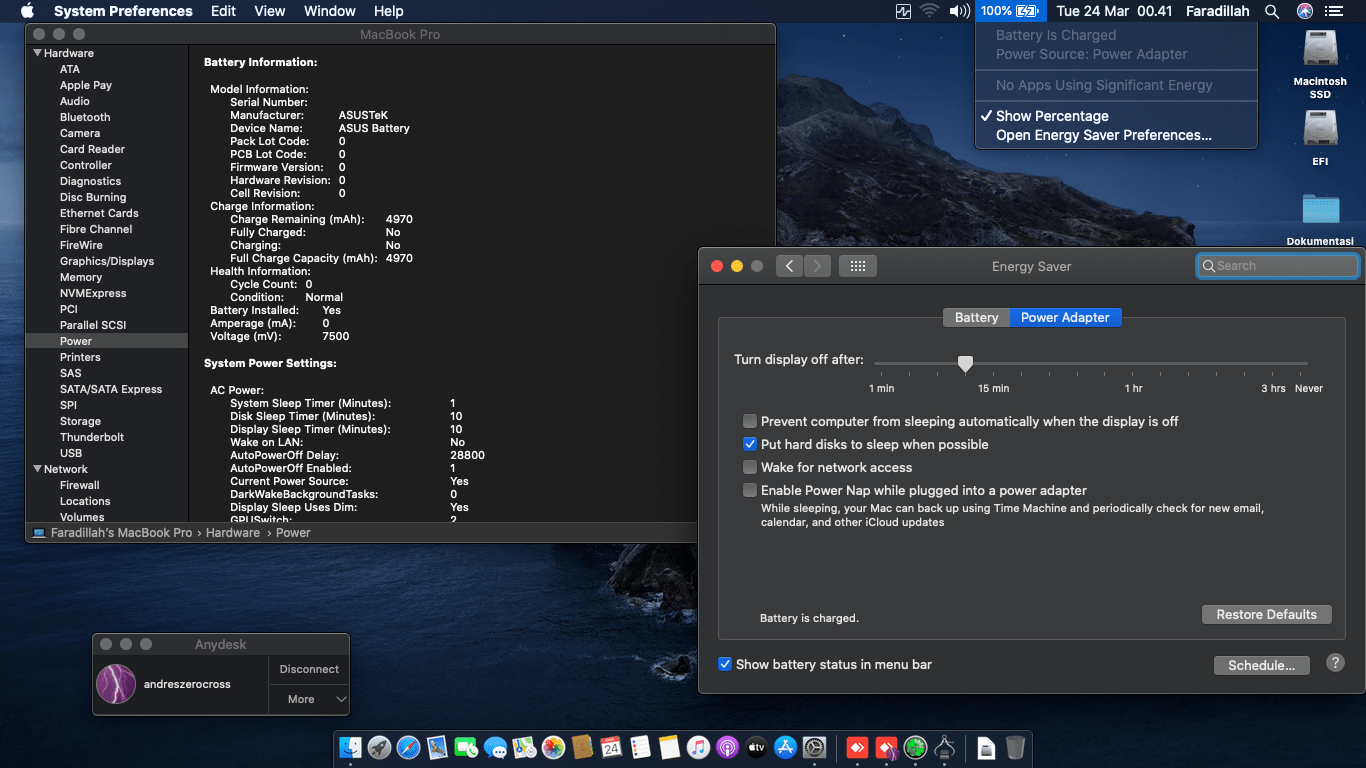1366x768 pixels.
Task: Open the View menu
Action: pos(270,11)
